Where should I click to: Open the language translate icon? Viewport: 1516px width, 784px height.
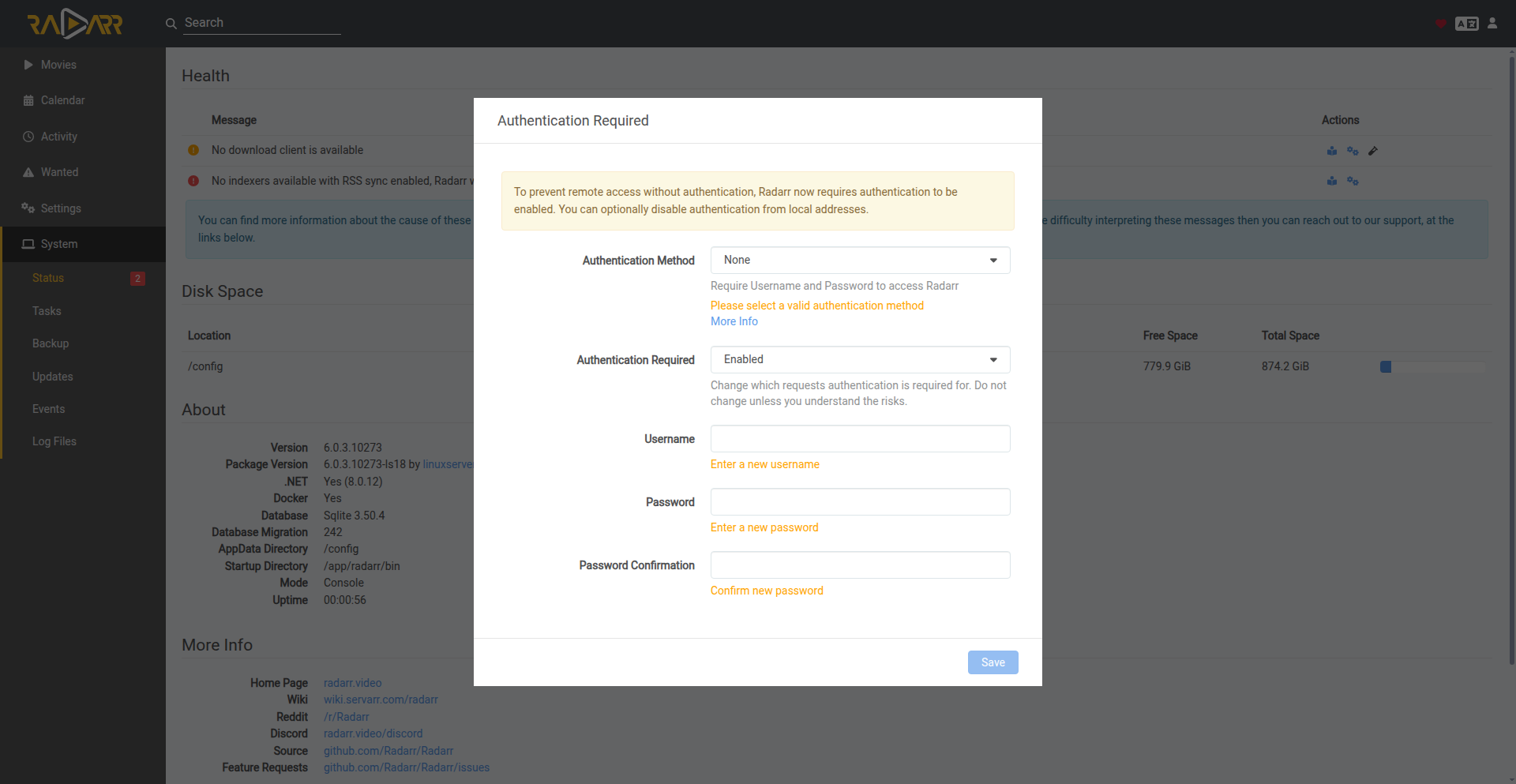coord(1466,24)
